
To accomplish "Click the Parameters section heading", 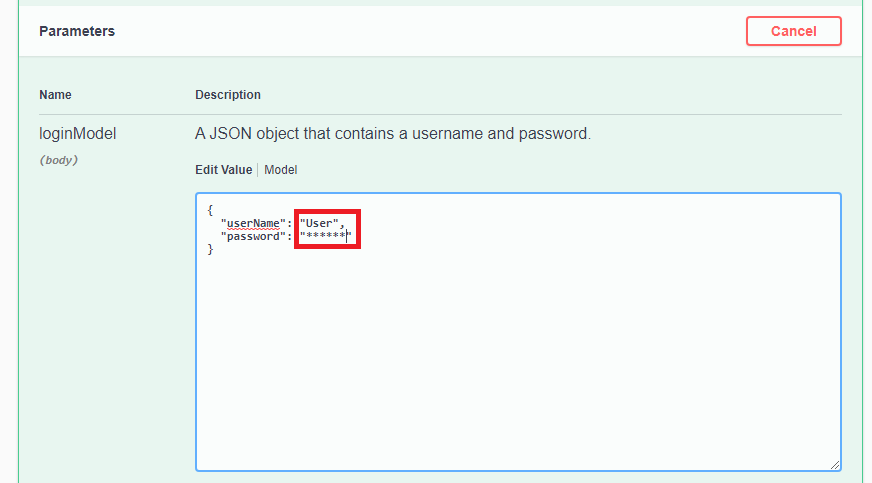I will [77, 31].
